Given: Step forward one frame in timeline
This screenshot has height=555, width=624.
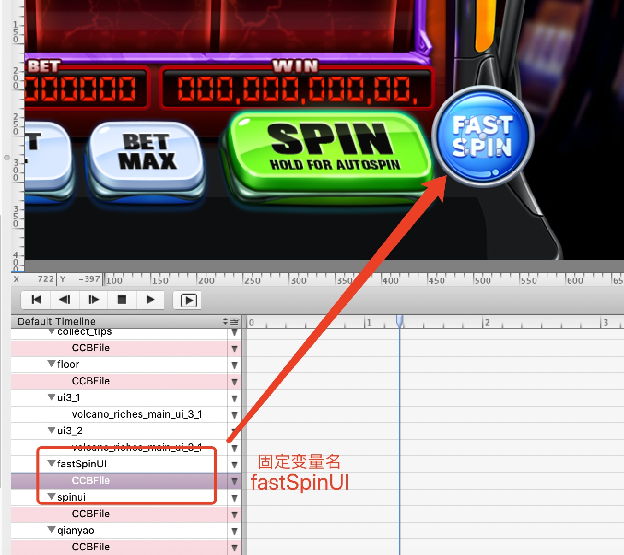Looking at the screenshot, I should [x=93, y=299].
